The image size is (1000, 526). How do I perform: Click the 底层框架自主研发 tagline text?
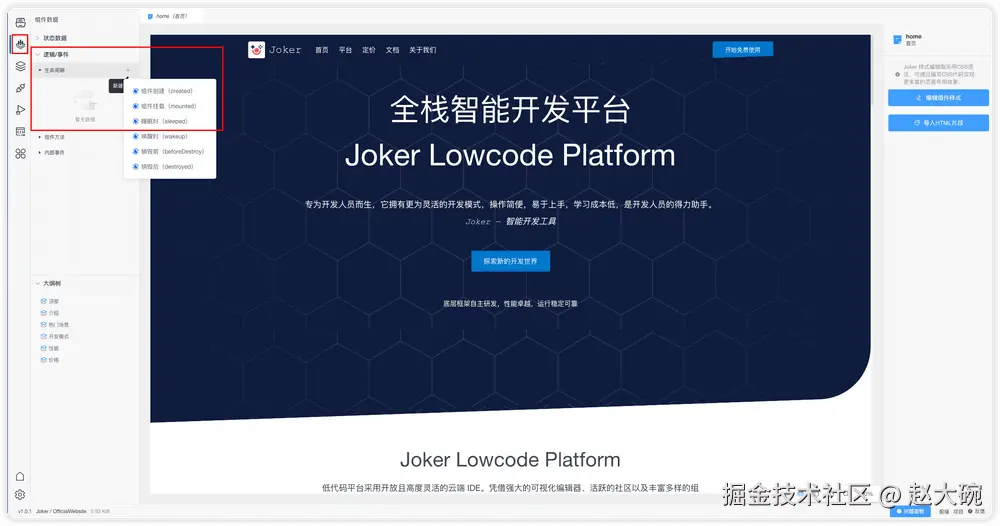510,303
